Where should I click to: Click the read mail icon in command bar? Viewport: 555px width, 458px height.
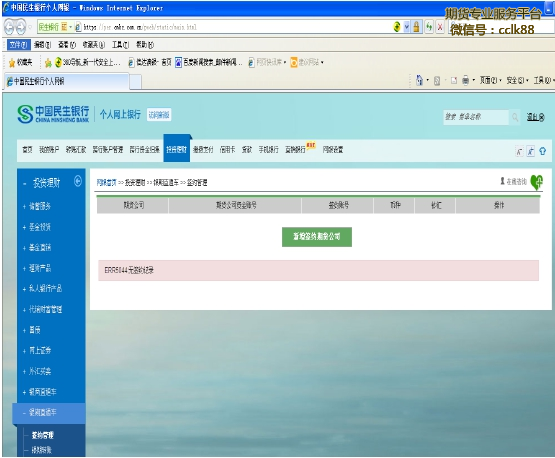(454, 81)
